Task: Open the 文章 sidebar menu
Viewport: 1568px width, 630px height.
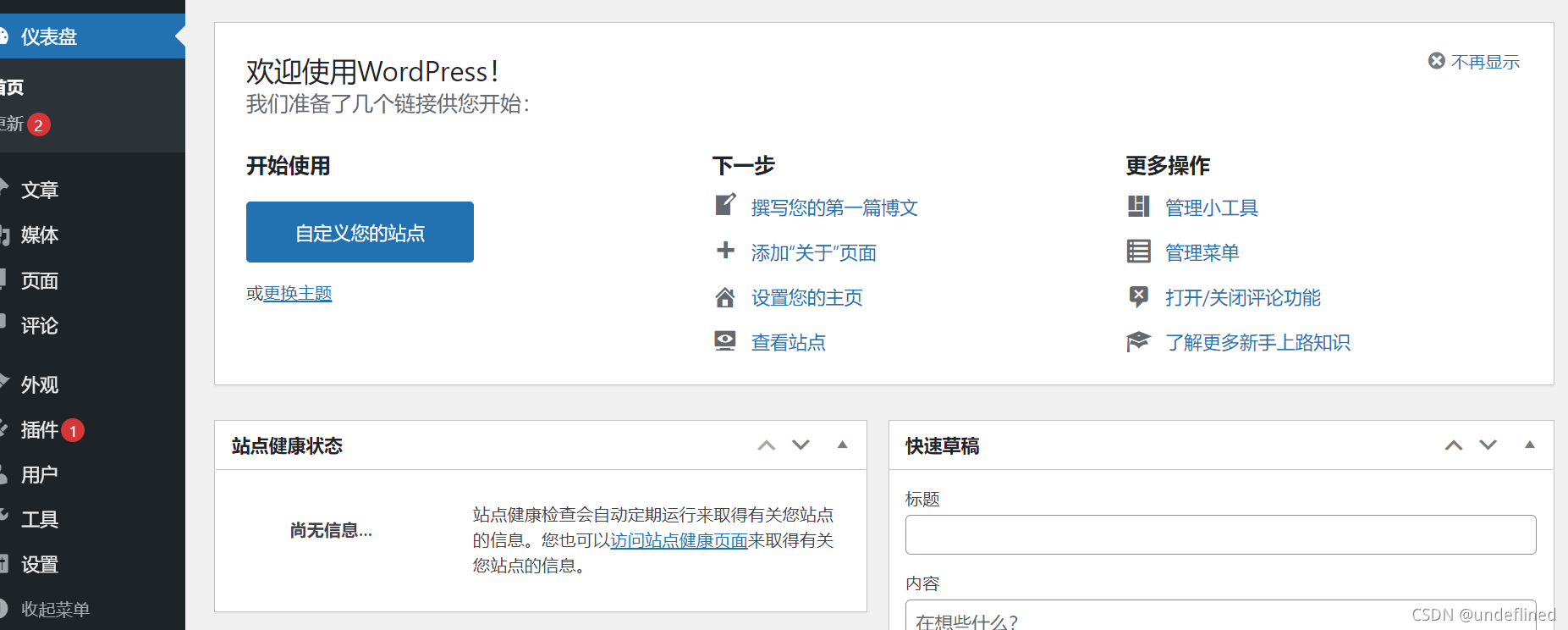Action: pyautogui.click(x=92, y=190)
